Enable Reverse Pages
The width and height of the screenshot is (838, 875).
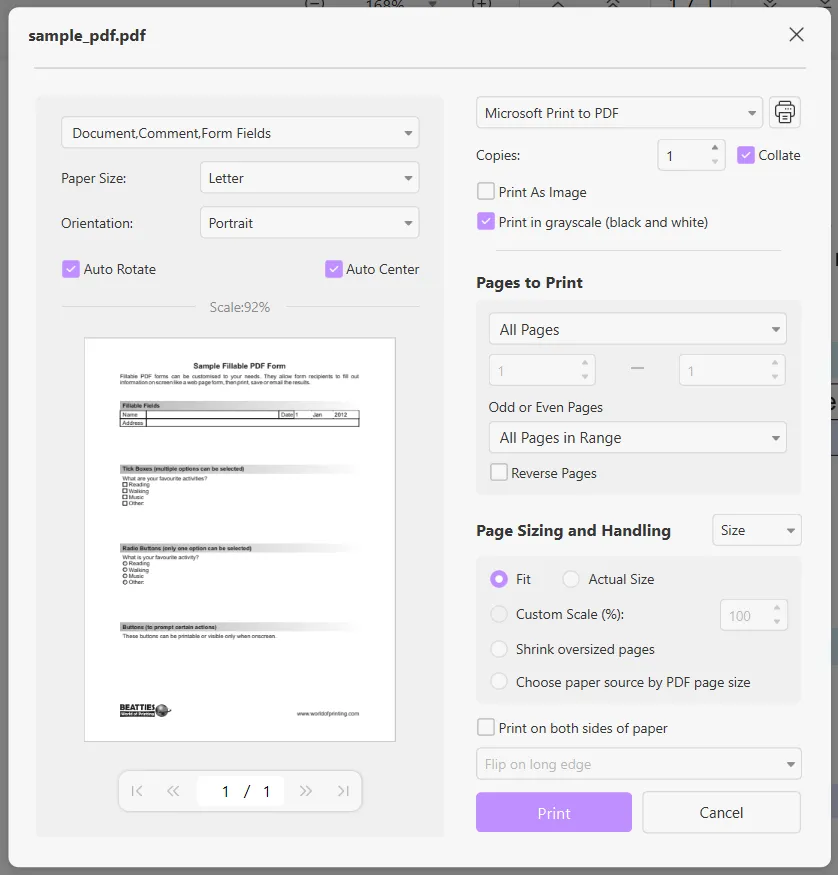point(498,472)
